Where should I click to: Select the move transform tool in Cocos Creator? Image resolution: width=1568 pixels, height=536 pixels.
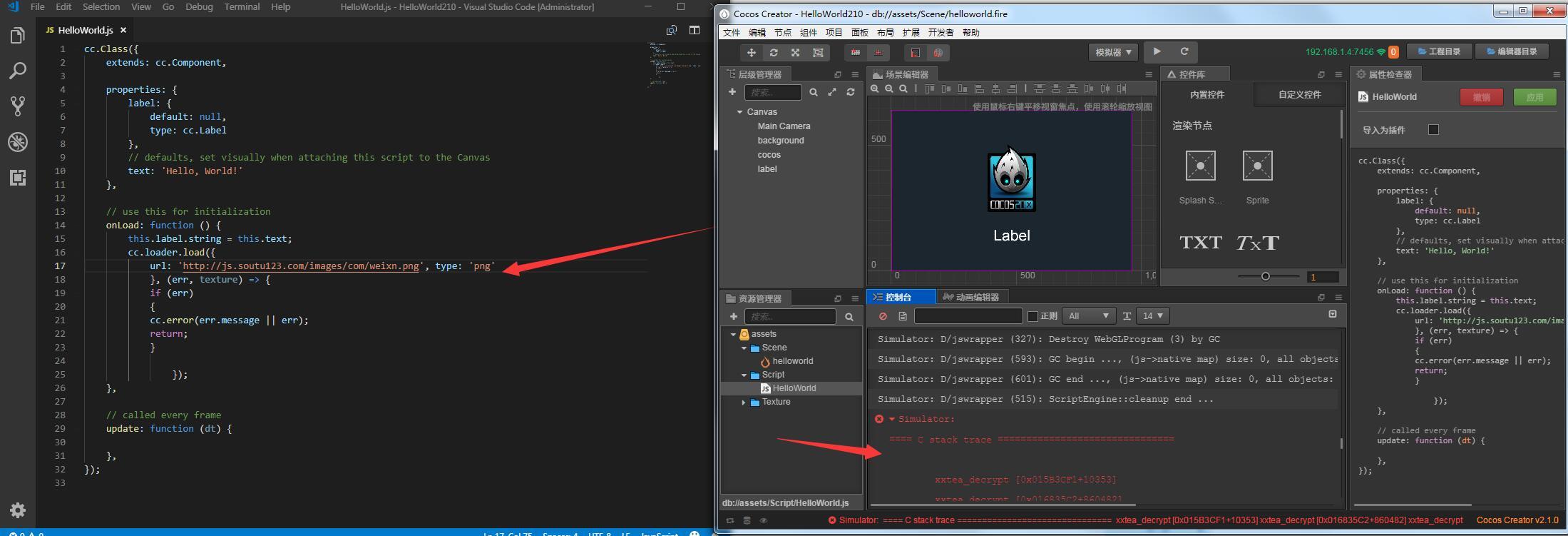[x=751, y=53]
